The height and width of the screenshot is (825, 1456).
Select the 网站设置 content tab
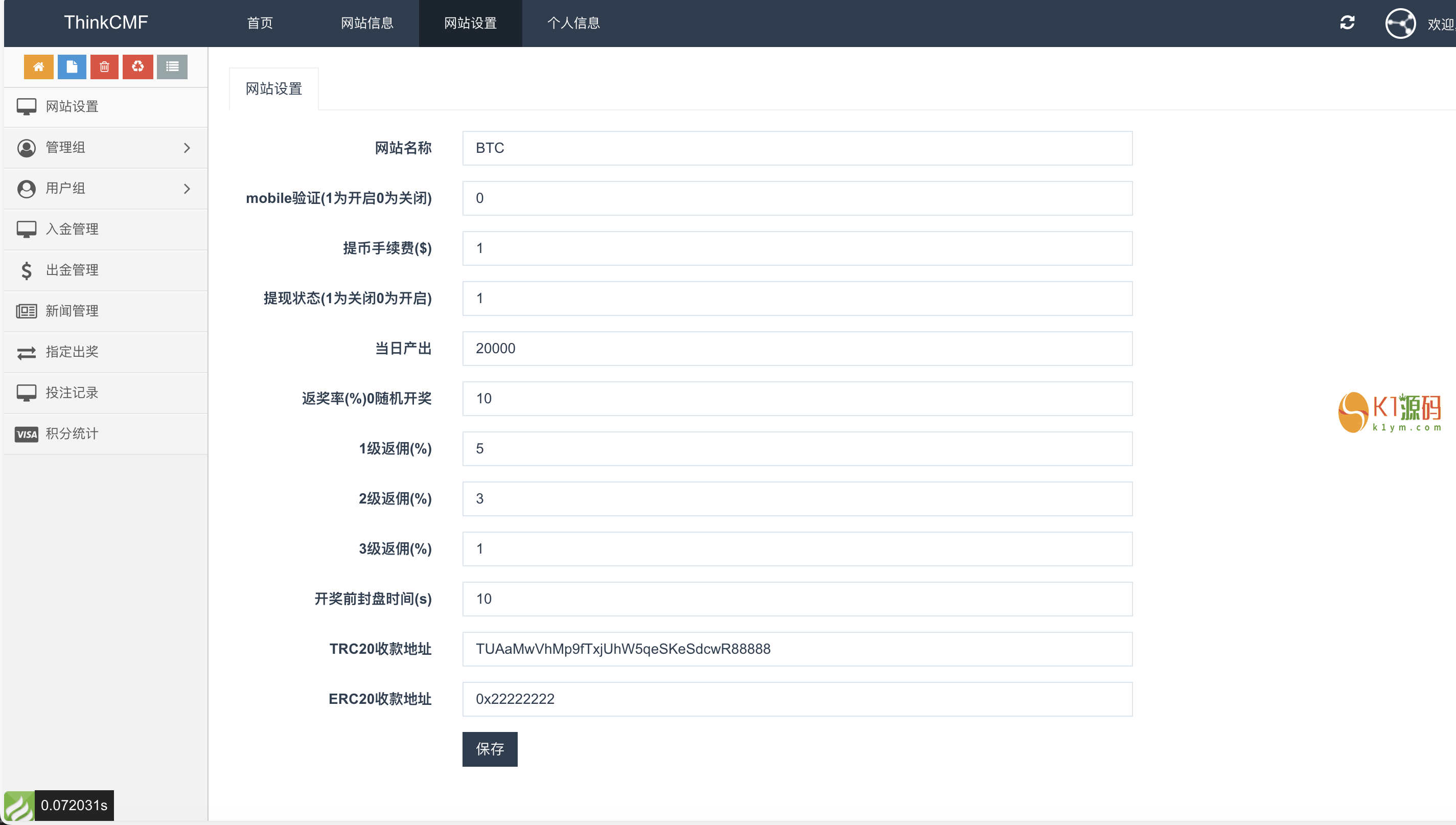click(x=273, y=89)
